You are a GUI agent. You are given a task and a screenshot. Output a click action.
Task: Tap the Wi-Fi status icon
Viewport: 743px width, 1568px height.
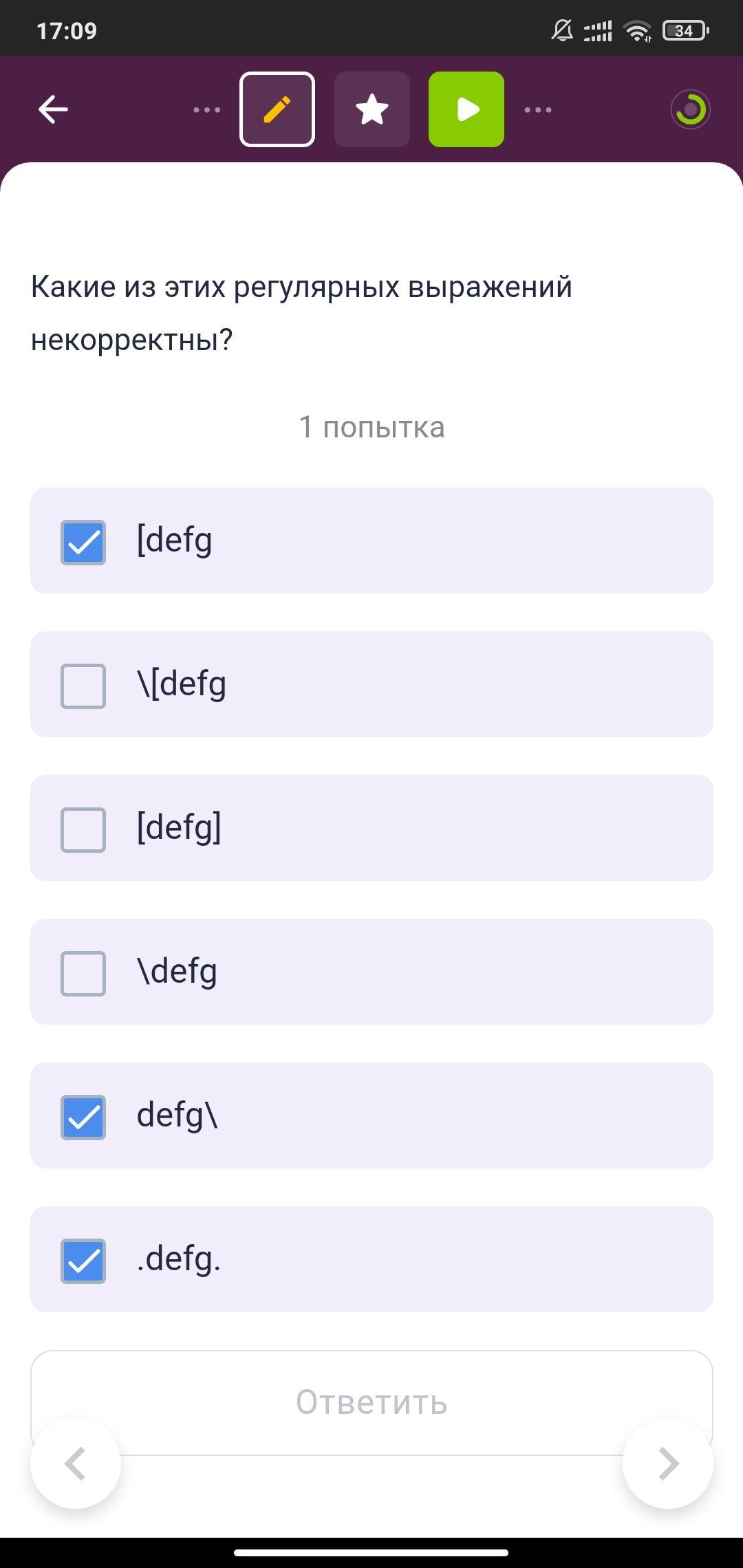tap(637, 31)
